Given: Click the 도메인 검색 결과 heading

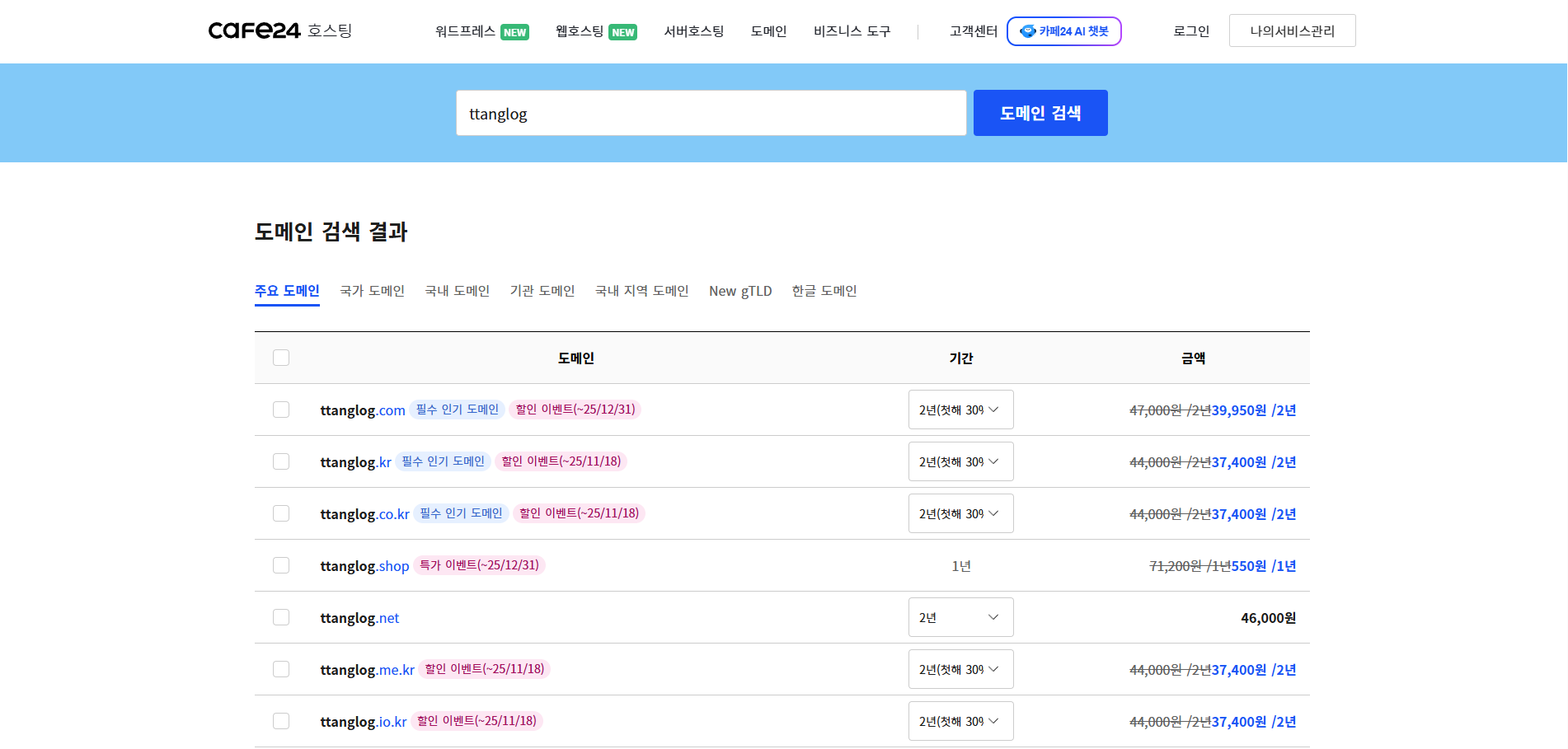Looking at the screenshot, I should pos(331,232).
